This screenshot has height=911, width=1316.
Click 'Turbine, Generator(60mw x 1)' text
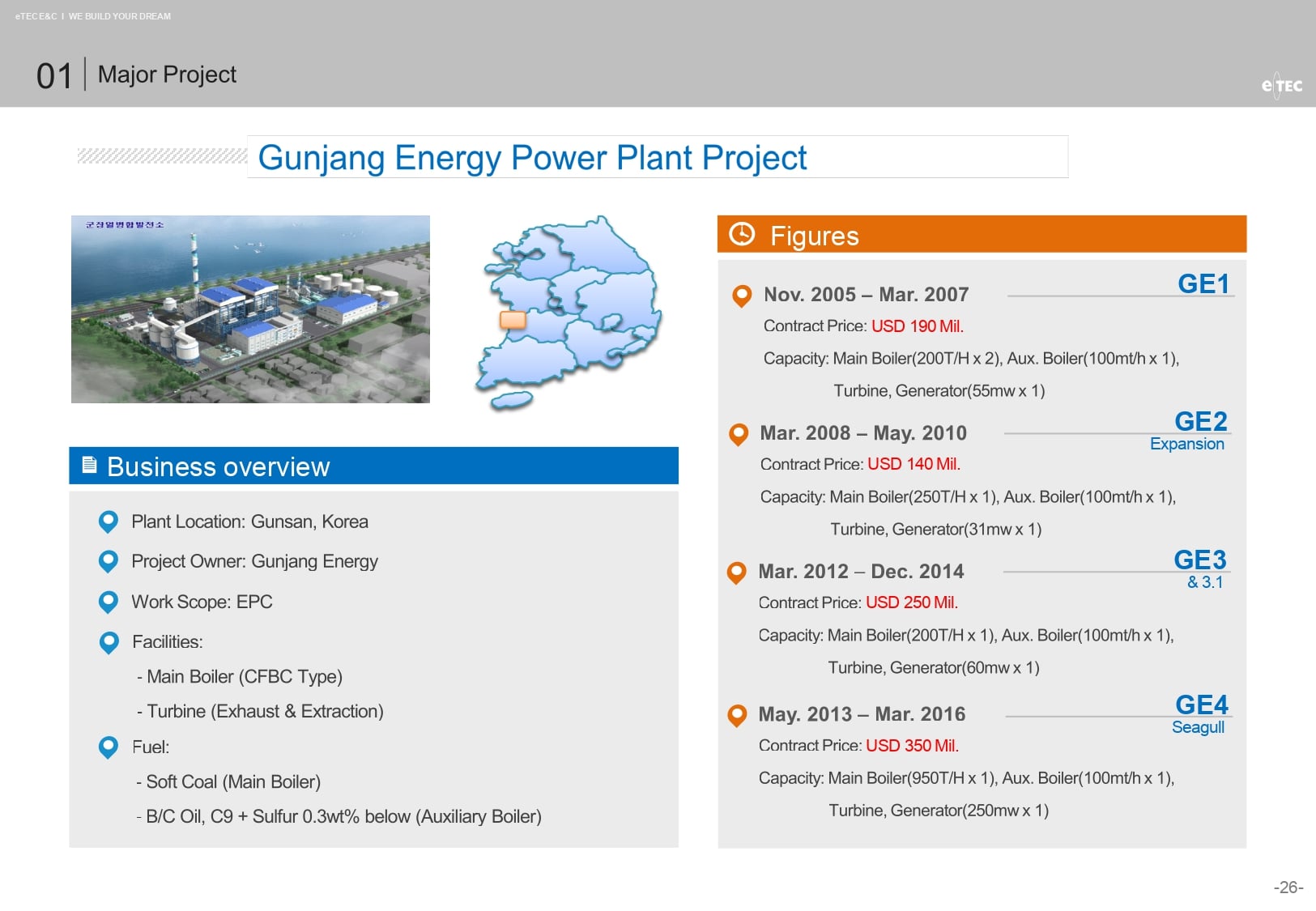pos(934,668)
